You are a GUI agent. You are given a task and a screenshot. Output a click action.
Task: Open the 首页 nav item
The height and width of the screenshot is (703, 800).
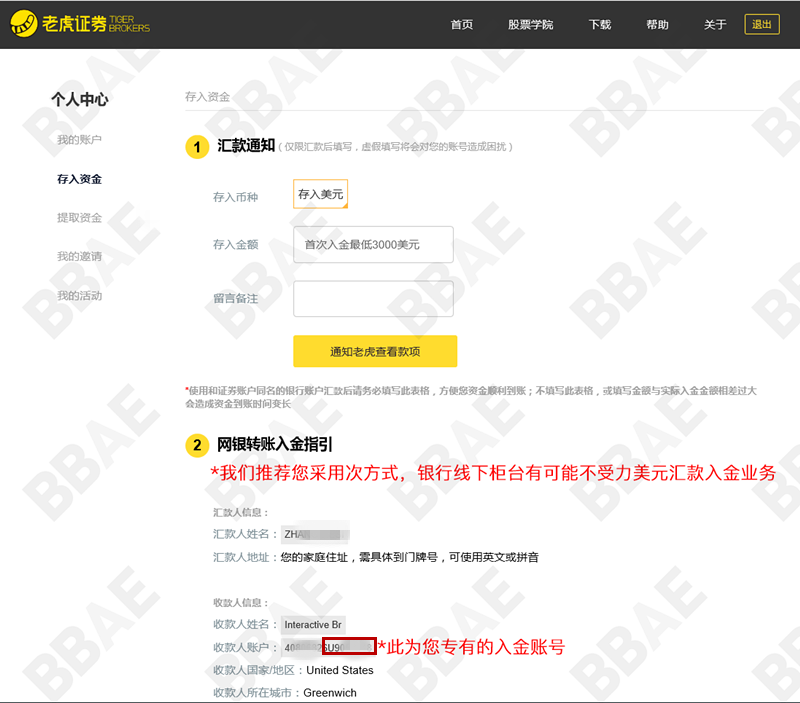pos(462,24)
